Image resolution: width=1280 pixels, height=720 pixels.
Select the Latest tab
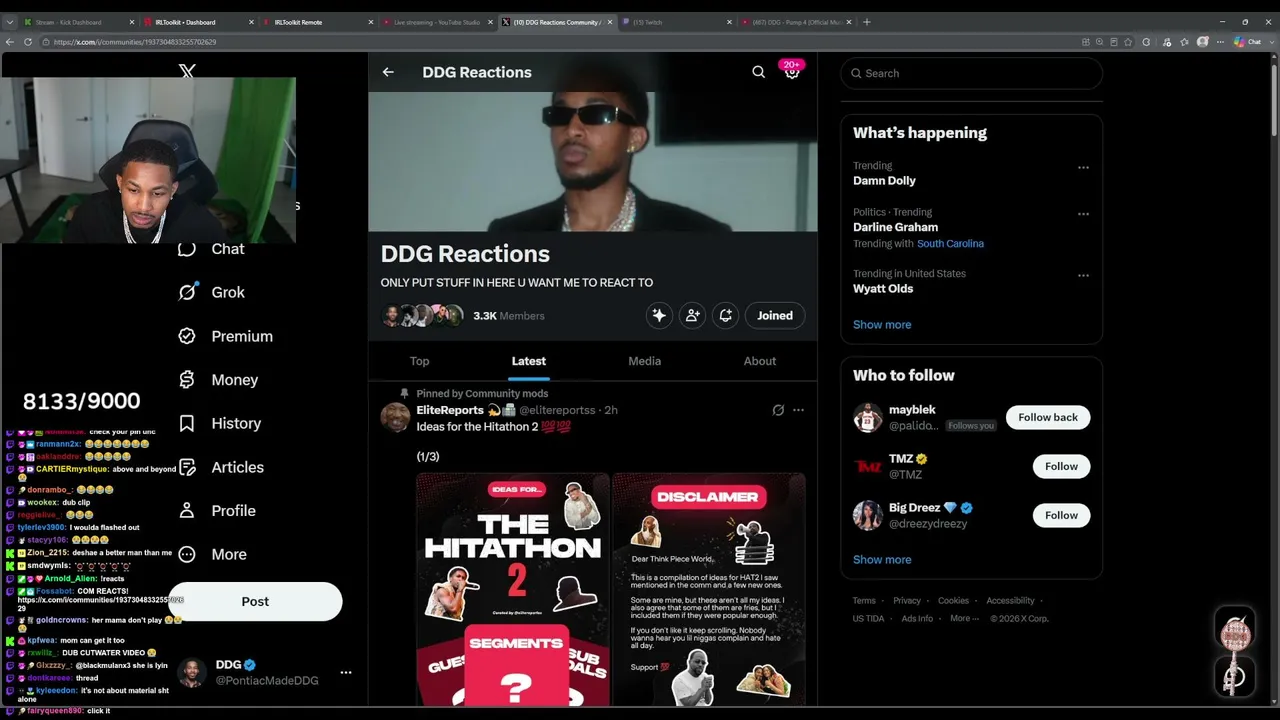coord(529,361)
